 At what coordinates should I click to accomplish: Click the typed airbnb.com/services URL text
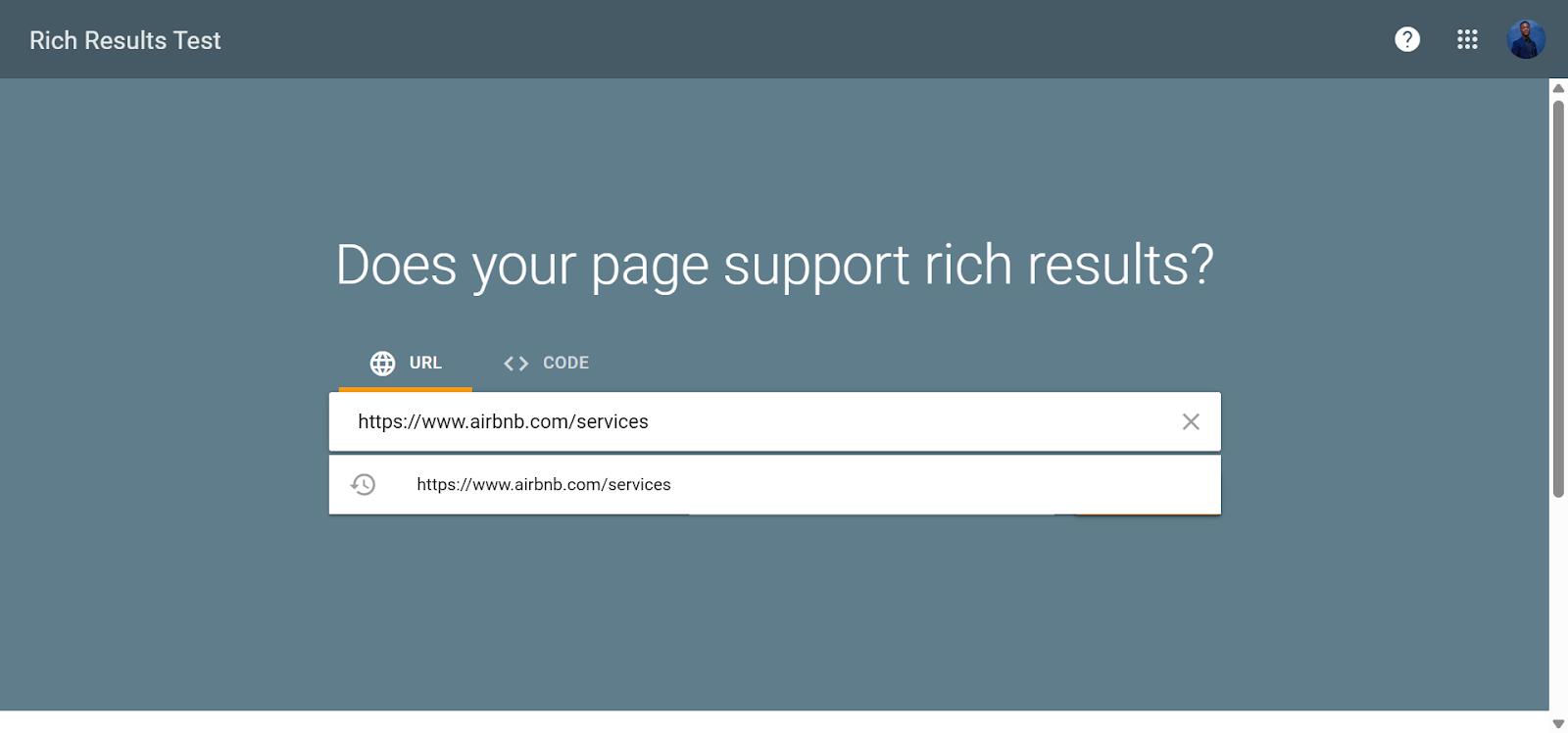click(x=503, y=421)
